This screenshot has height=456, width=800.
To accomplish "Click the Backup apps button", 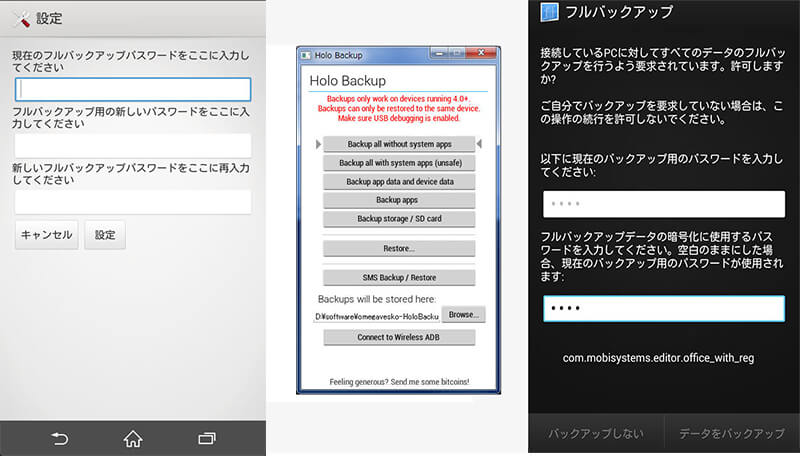I will 399,200.
